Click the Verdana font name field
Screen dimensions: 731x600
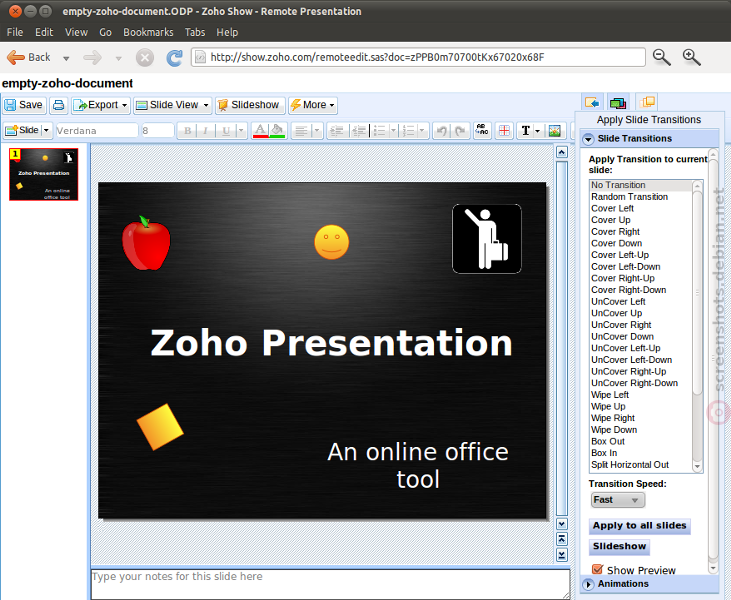97,131
